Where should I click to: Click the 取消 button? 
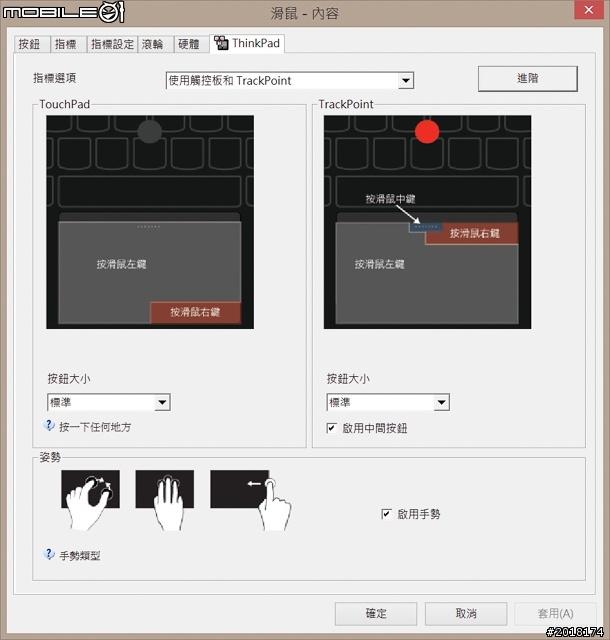coord(466,613)
